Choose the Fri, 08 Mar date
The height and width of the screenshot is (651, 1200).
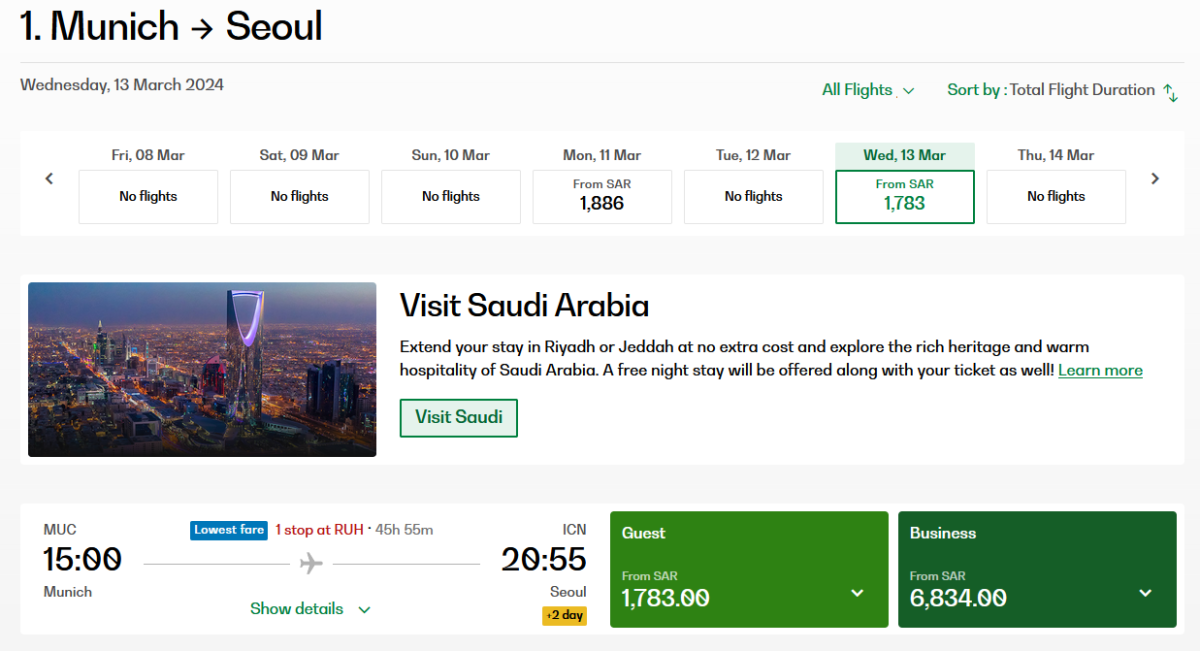coord(148,196)
